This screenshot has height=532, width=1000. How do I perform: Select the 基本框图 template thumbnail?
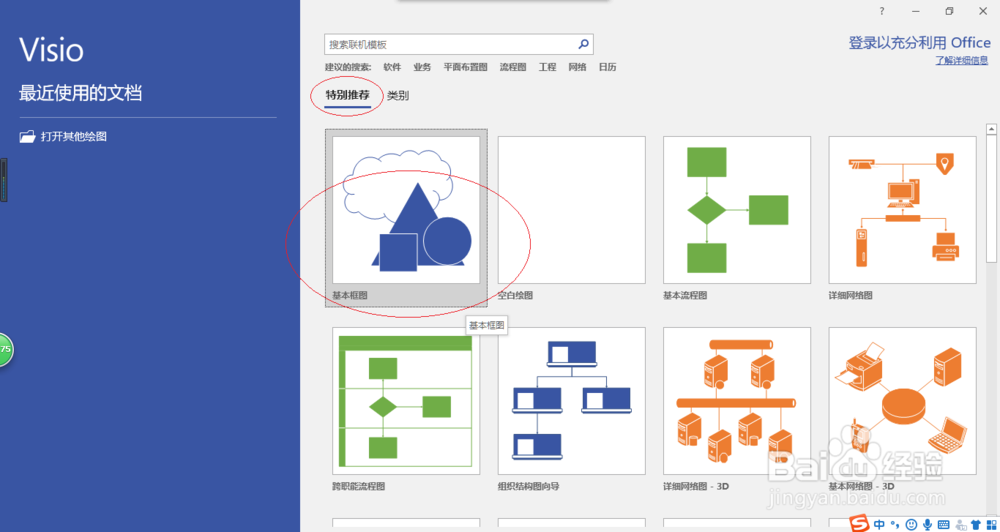[x=406, y=210]
